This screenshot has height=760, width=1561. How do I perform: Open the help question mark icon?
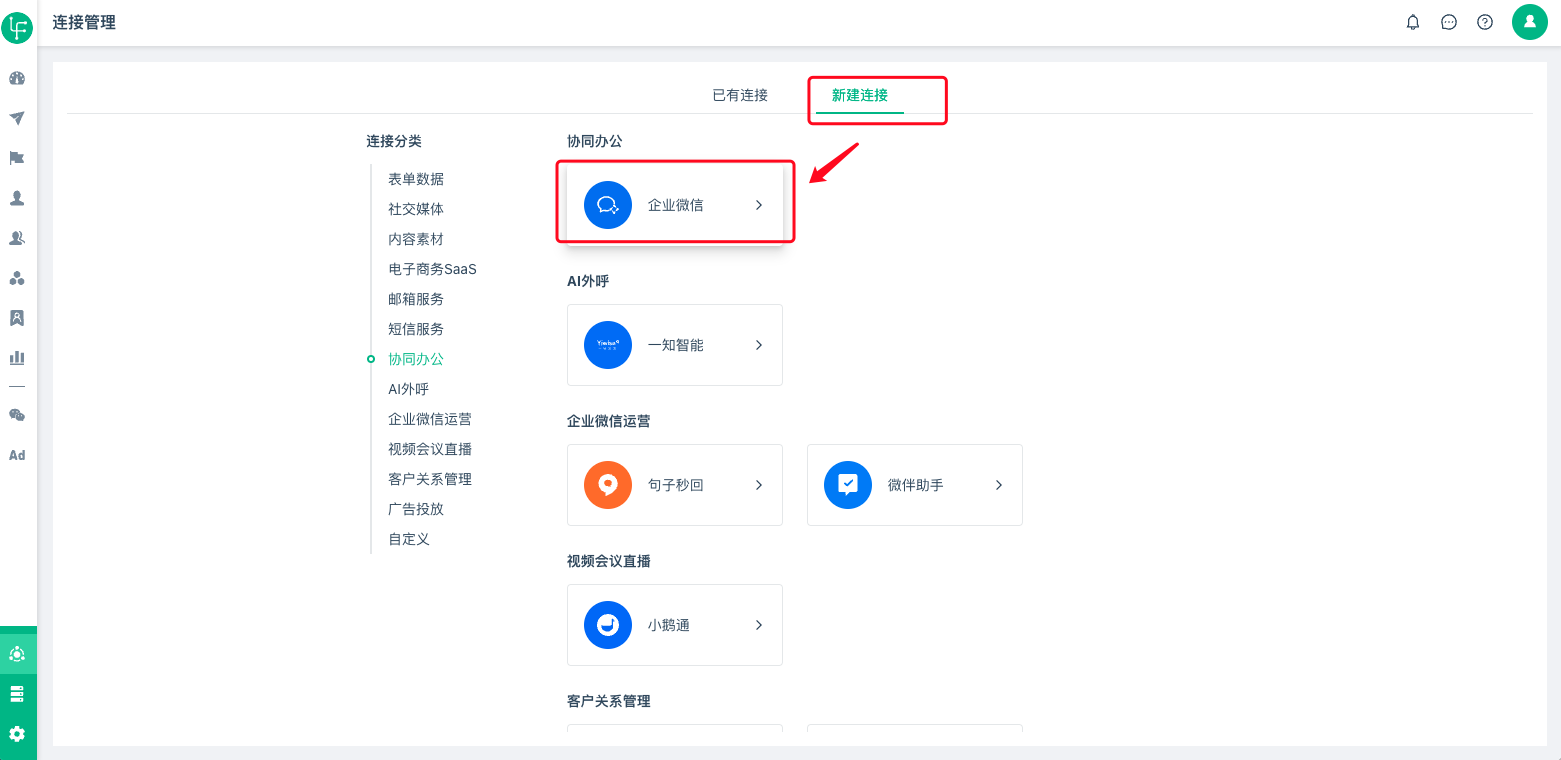point(1485,22)
